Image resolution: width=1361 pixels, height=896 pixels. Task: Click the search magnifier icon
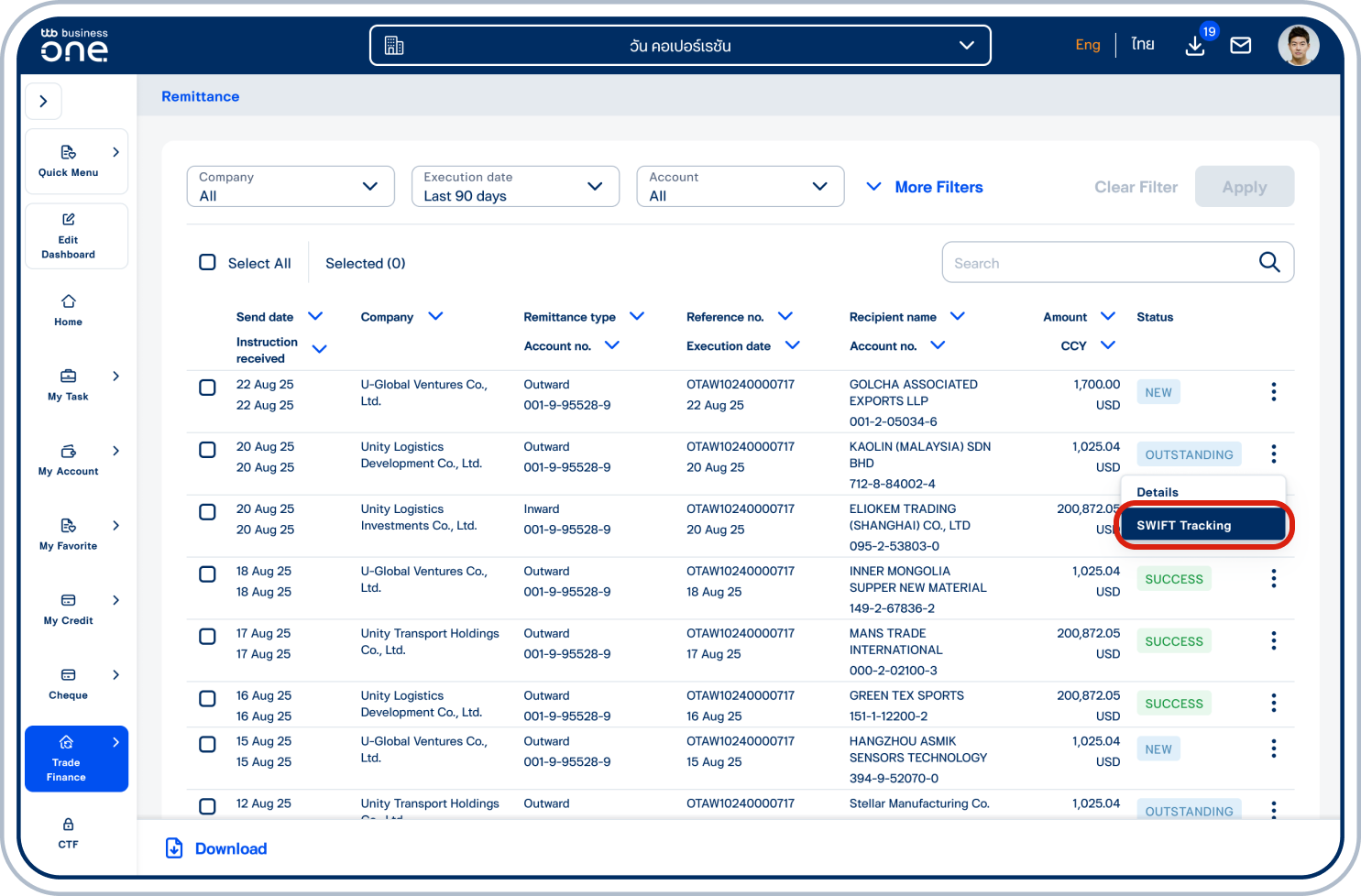tap(1269, 263)
